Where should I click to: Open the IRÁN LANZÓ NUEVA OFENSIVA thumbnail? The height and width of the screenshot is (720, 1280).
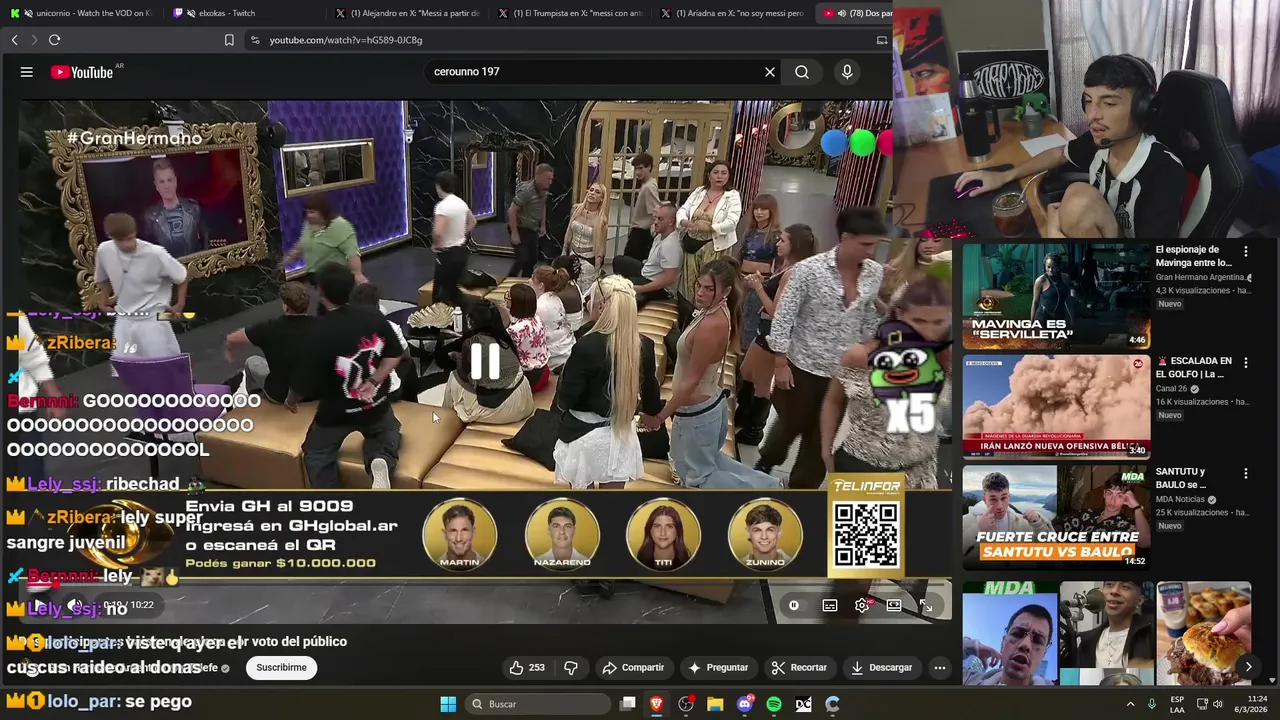(1056, 407)
